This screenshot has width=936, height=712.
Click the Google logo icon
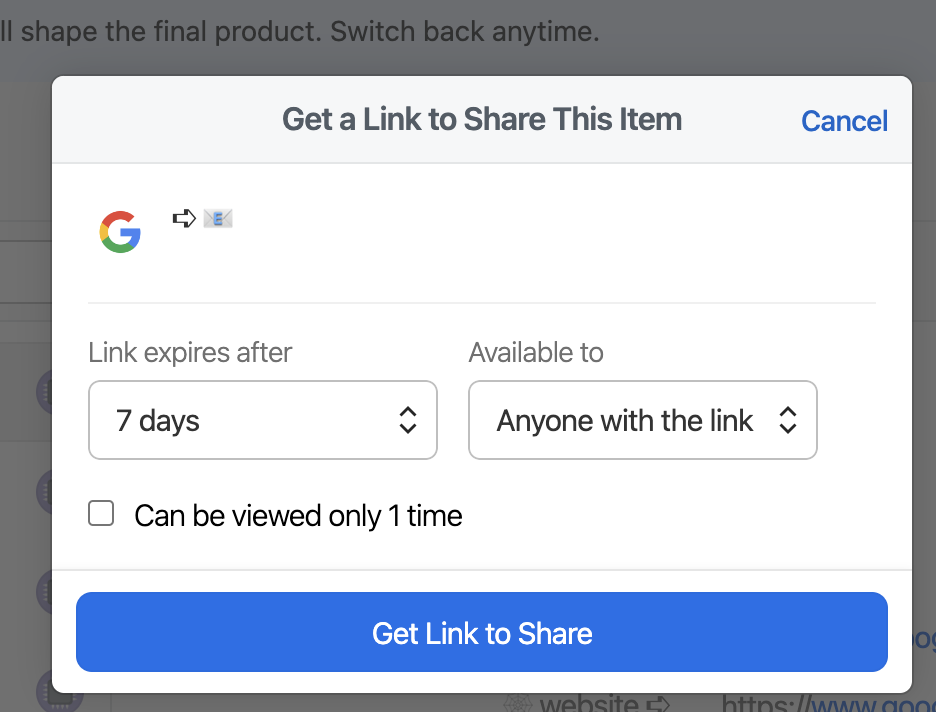120,232
